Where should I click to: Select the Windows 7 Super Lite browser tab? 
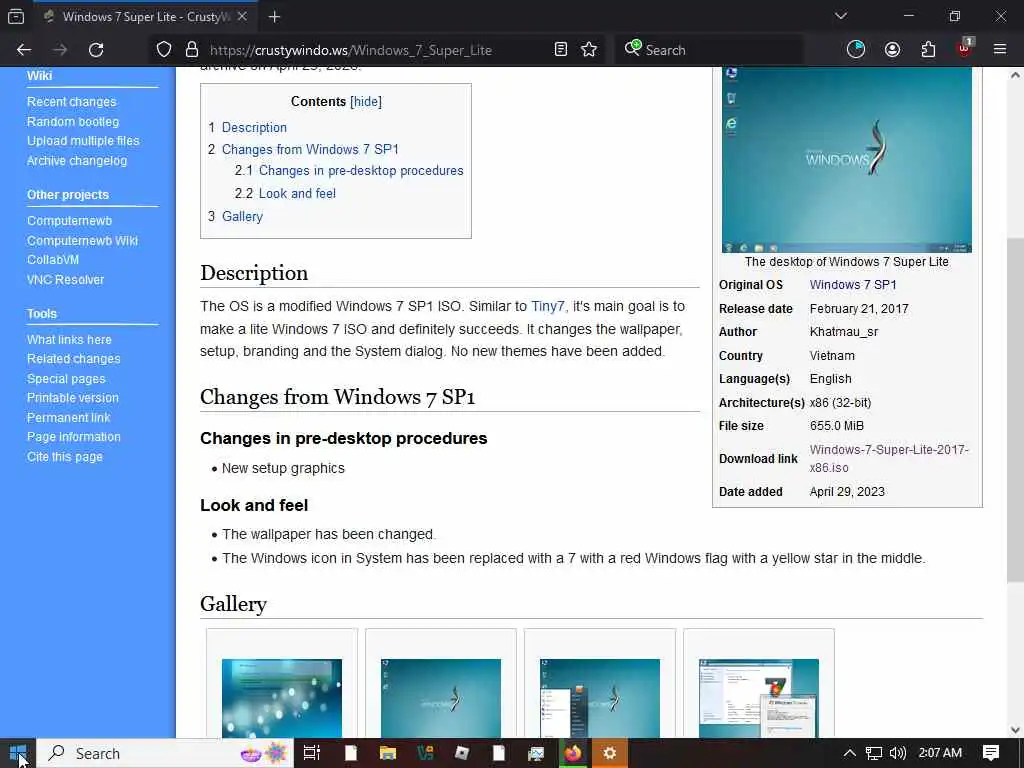145,17
